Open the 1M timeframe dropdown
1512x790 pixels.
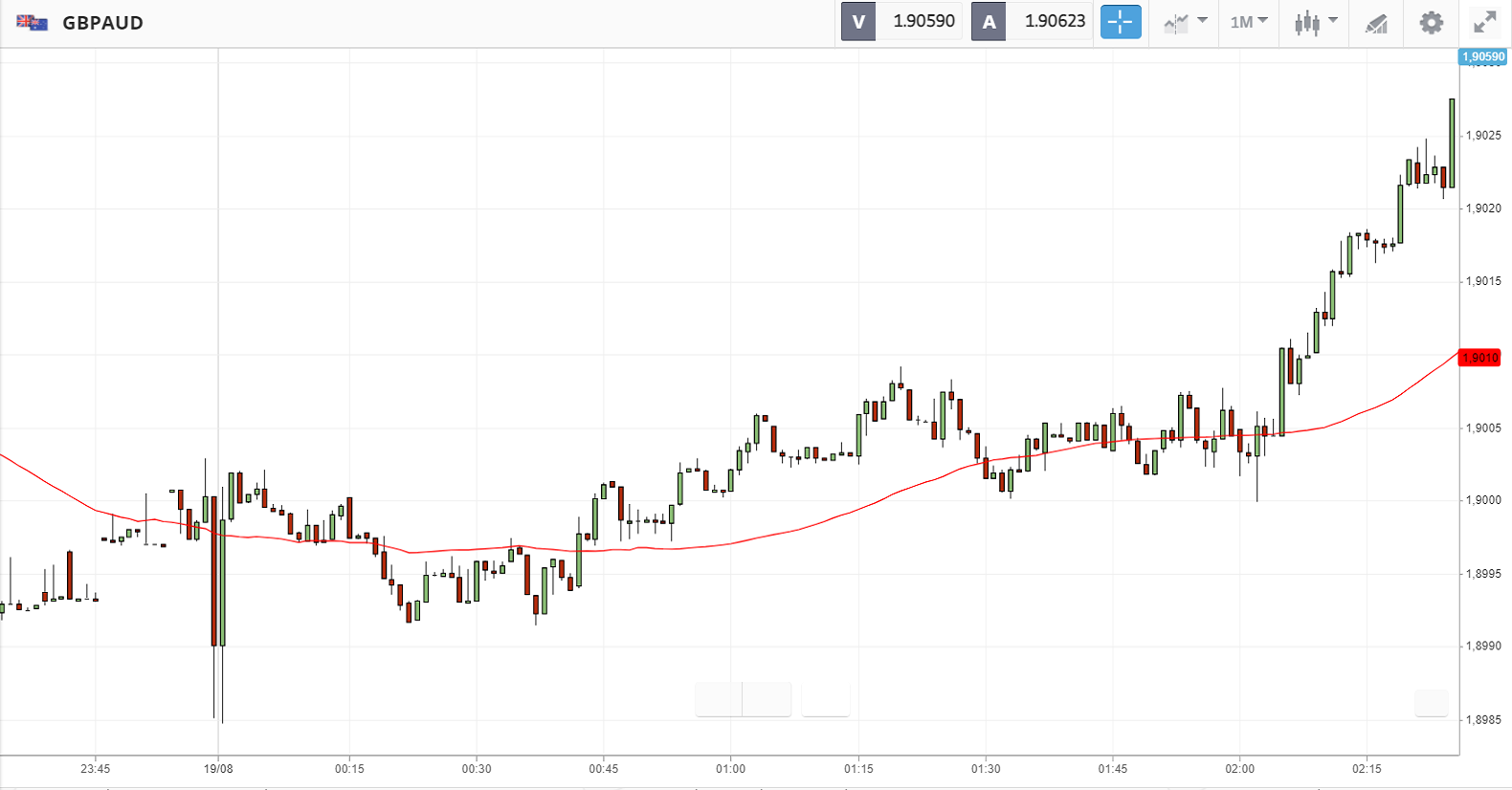click(x=1249, y=22)
